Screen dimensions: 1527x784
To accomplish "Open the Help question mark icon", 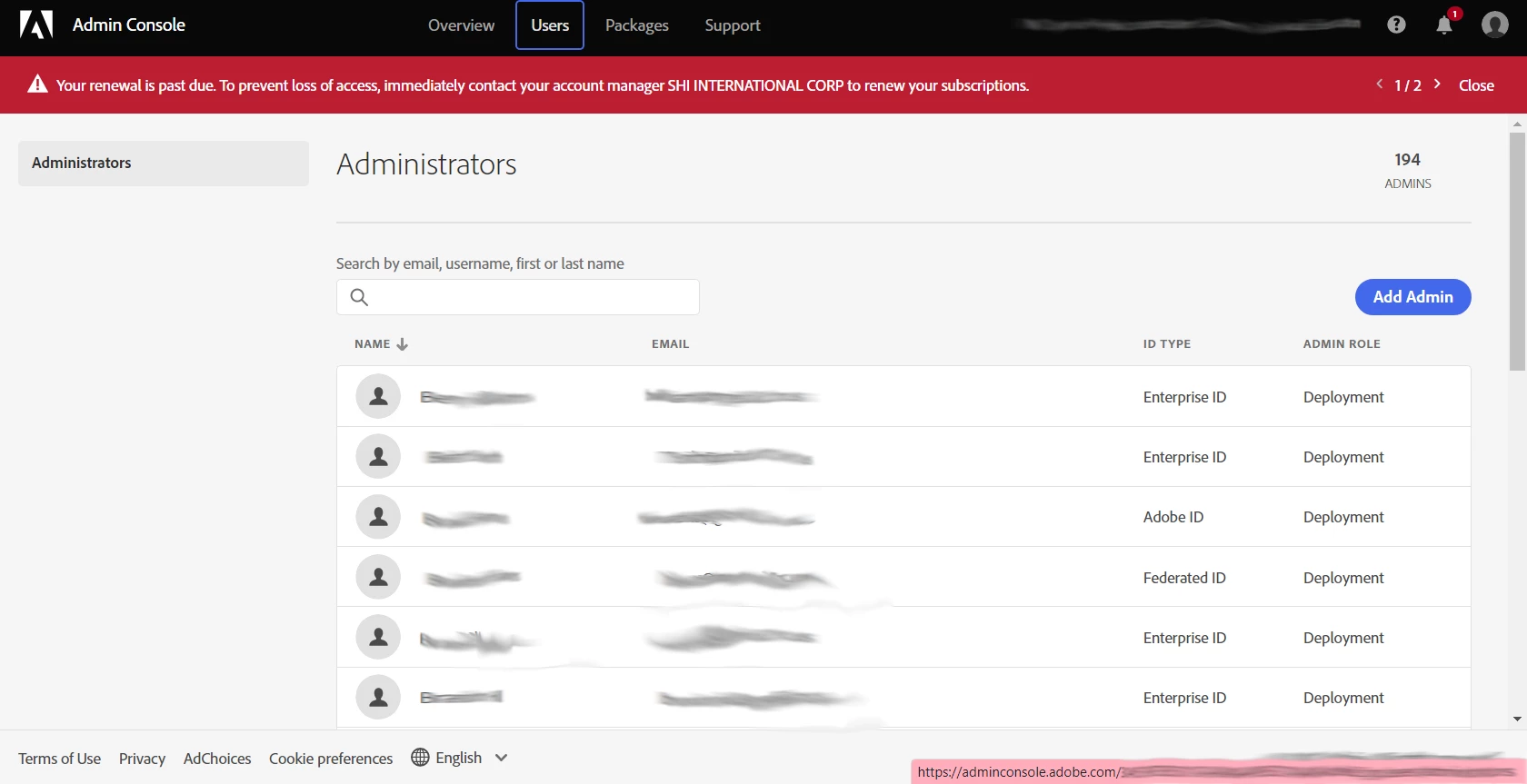I will coord(1396,25).
